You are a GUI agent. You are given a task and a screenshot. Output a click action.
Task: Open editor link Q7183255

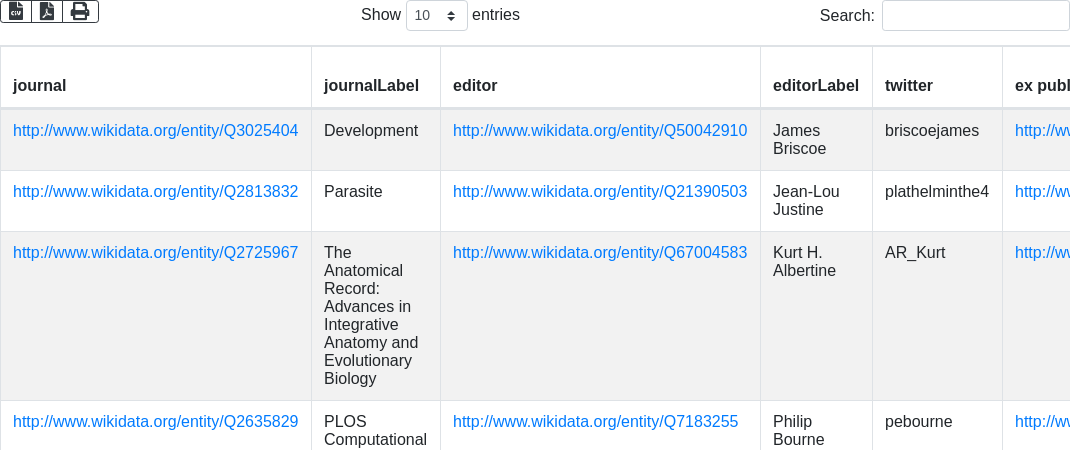(x=595, y=422)
